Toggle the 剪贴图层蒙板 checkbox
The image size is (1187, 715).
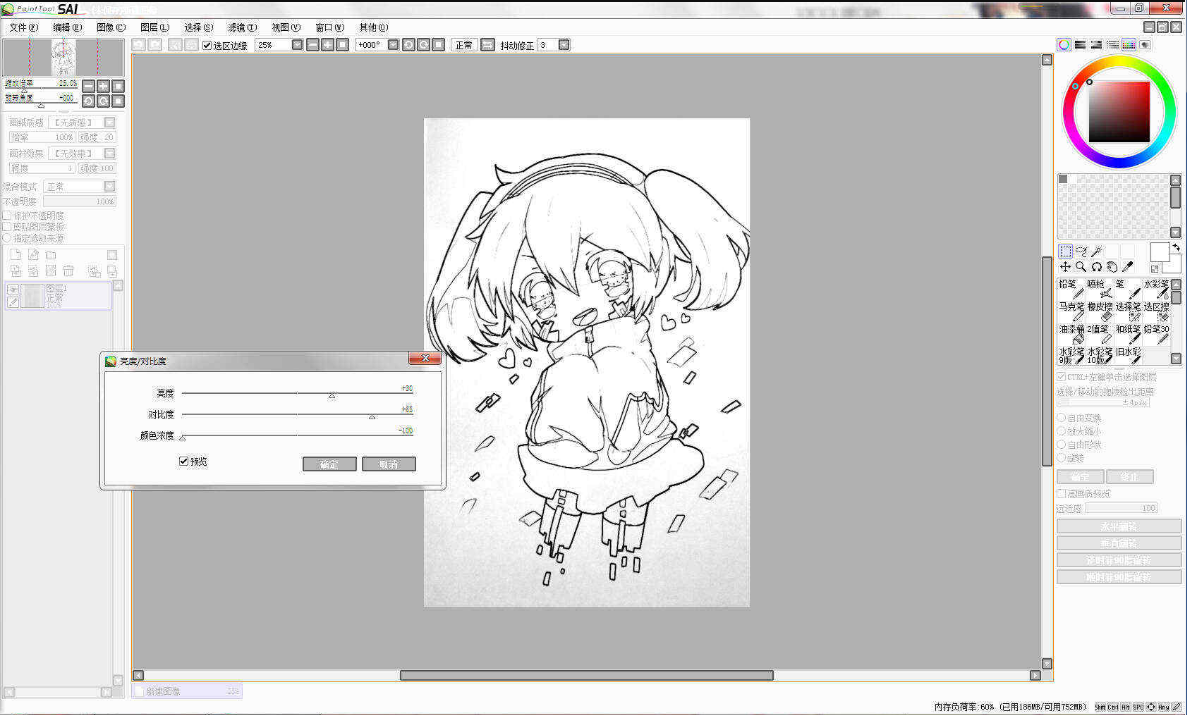[x=7, y=226]
